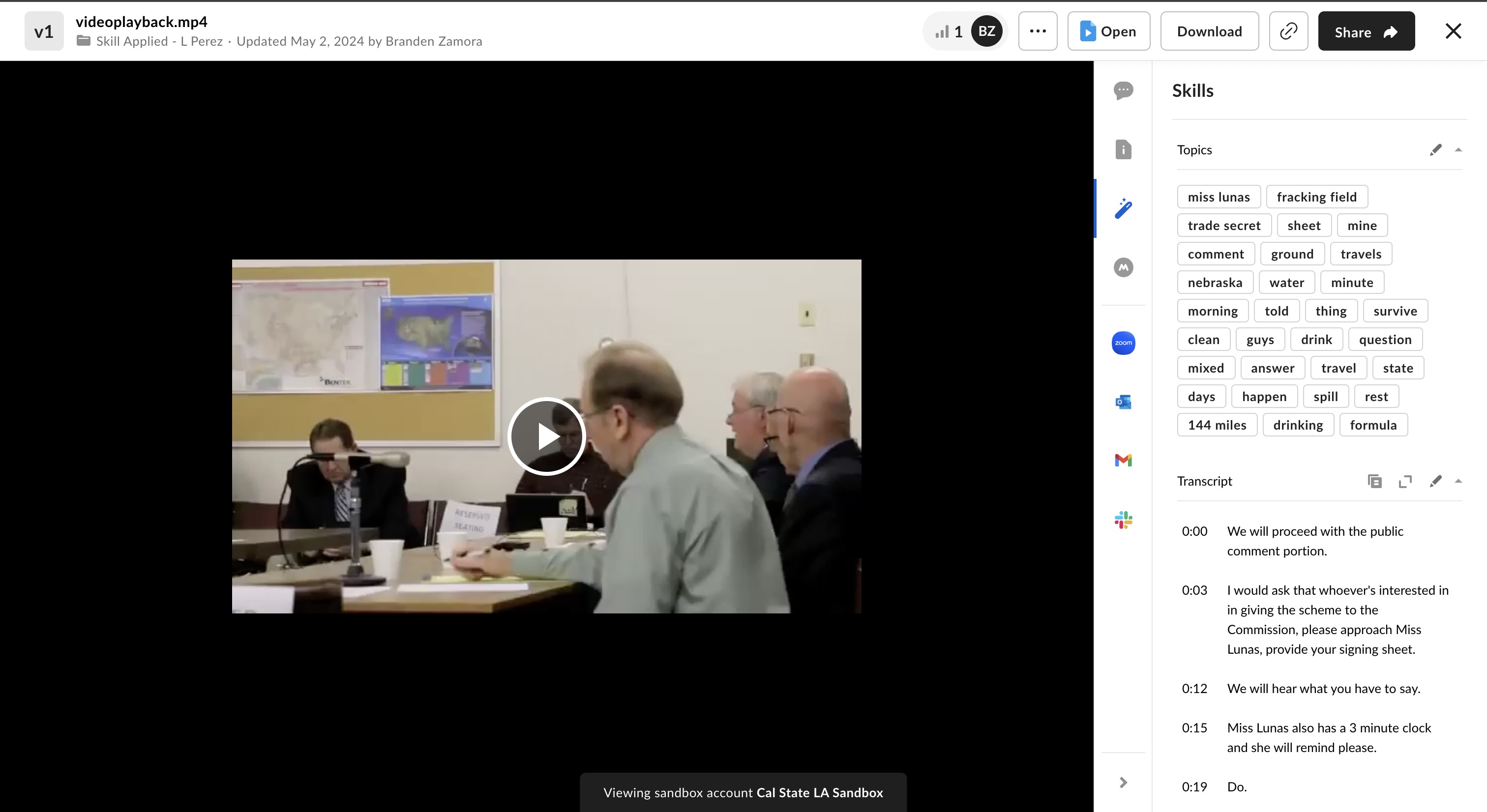This screenshot has width=1487, height=812.
Task: Collapse the Transcript section
Action: pyautogui.click(x=1458, y=481)
